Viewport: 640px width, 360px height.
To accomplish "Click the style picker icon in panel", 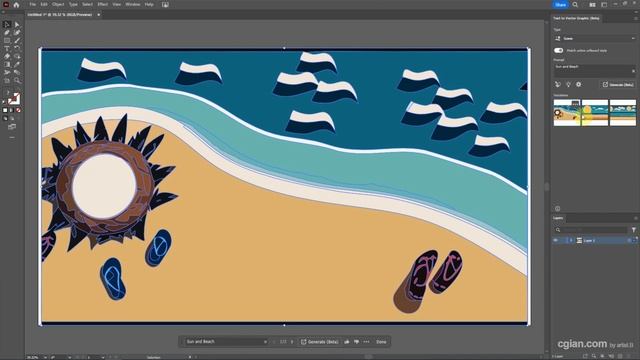I will [x=558, y=84].
